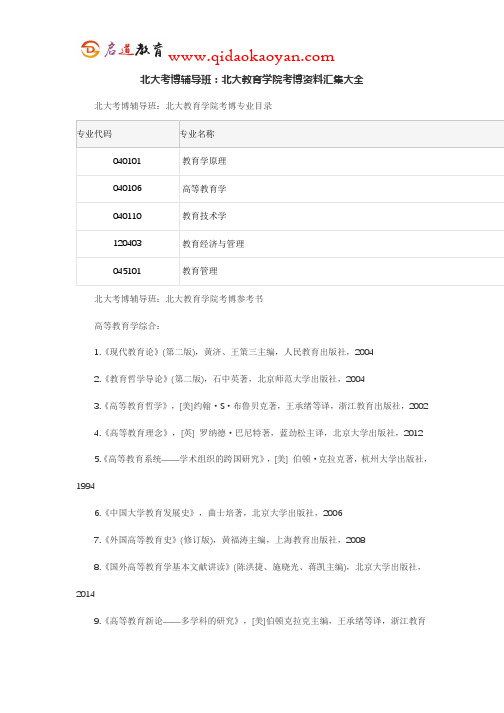Click reference item 1 现代教育论
504x713 pixels.
(233, 352)
